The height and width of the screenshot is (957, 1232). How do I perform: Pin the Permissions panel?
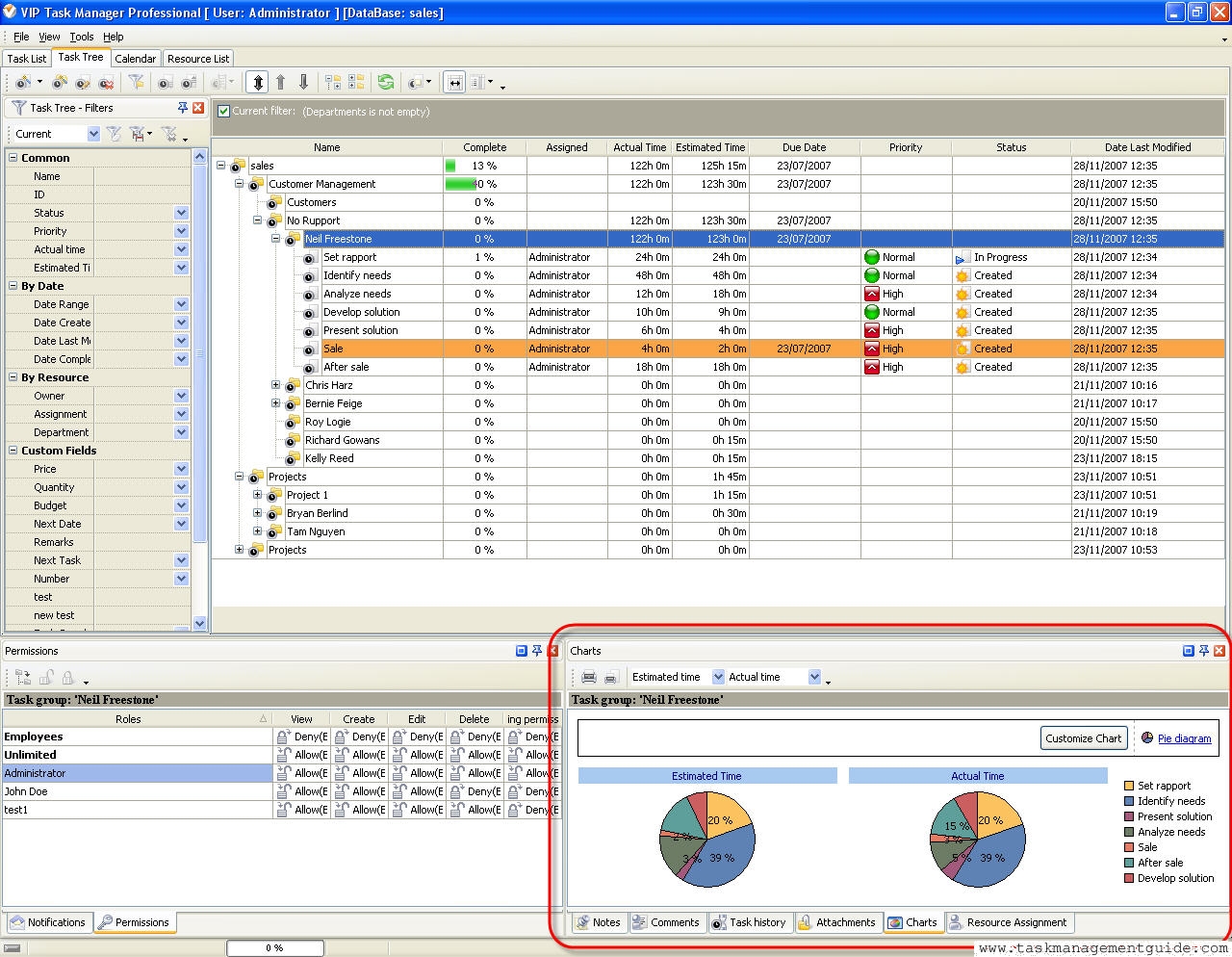click(537, 651)
